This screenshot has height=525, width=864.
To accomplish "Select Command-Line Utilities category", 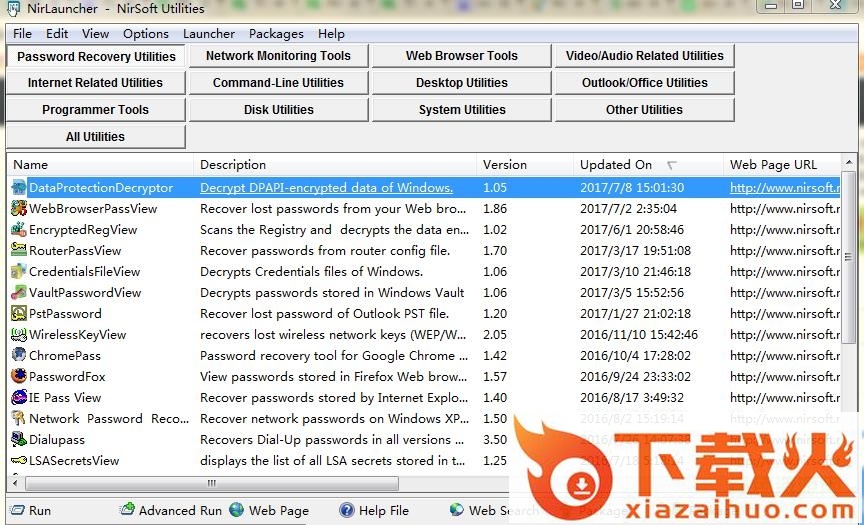I will 278,83.
